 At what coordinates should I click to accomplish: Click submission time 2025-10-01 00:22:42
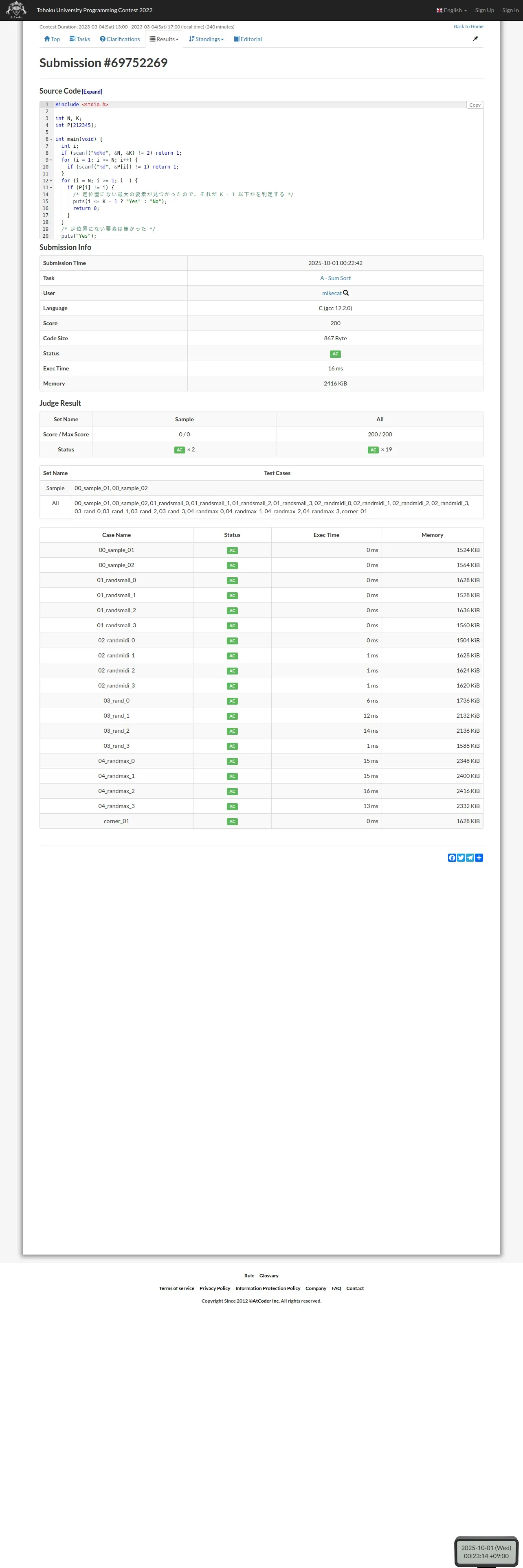tap(336, 263)
